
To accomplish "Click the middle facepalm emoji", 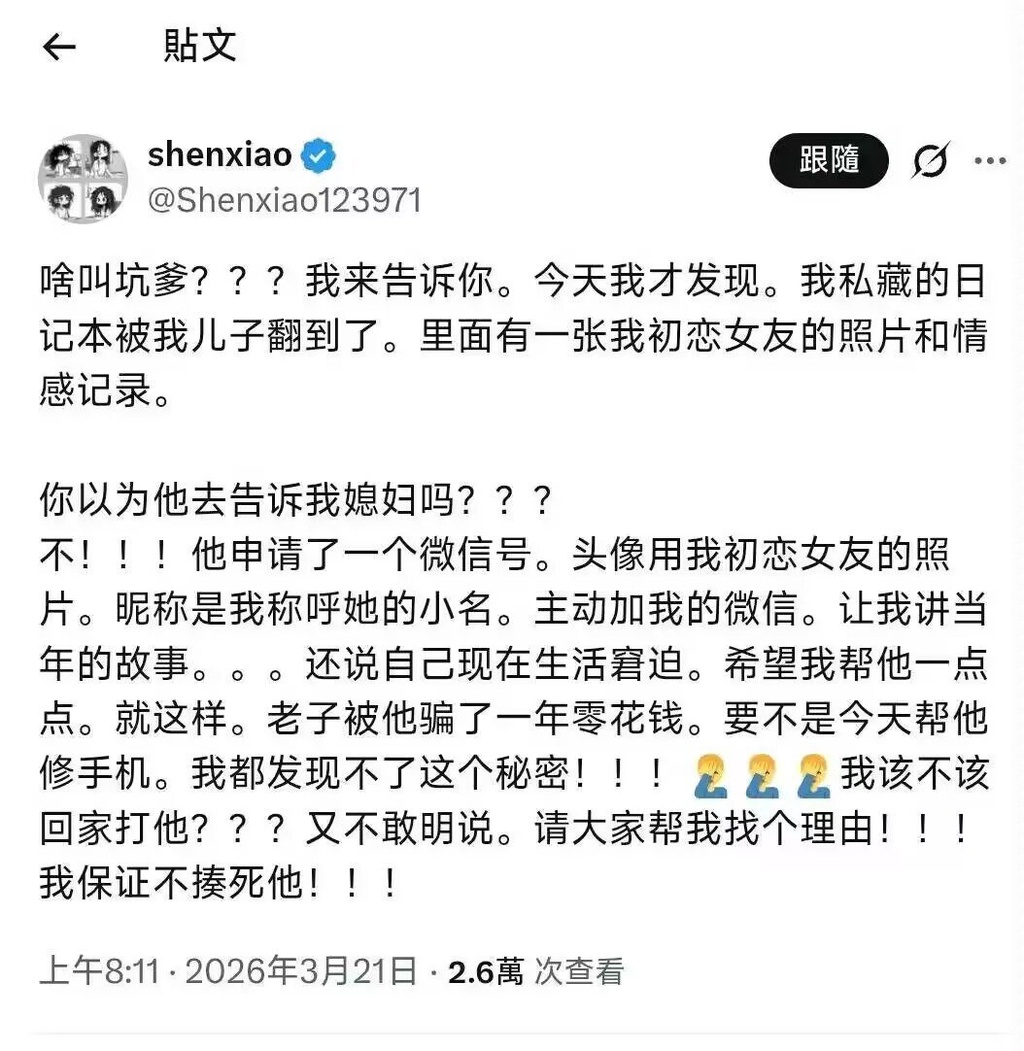I will 763,776.
